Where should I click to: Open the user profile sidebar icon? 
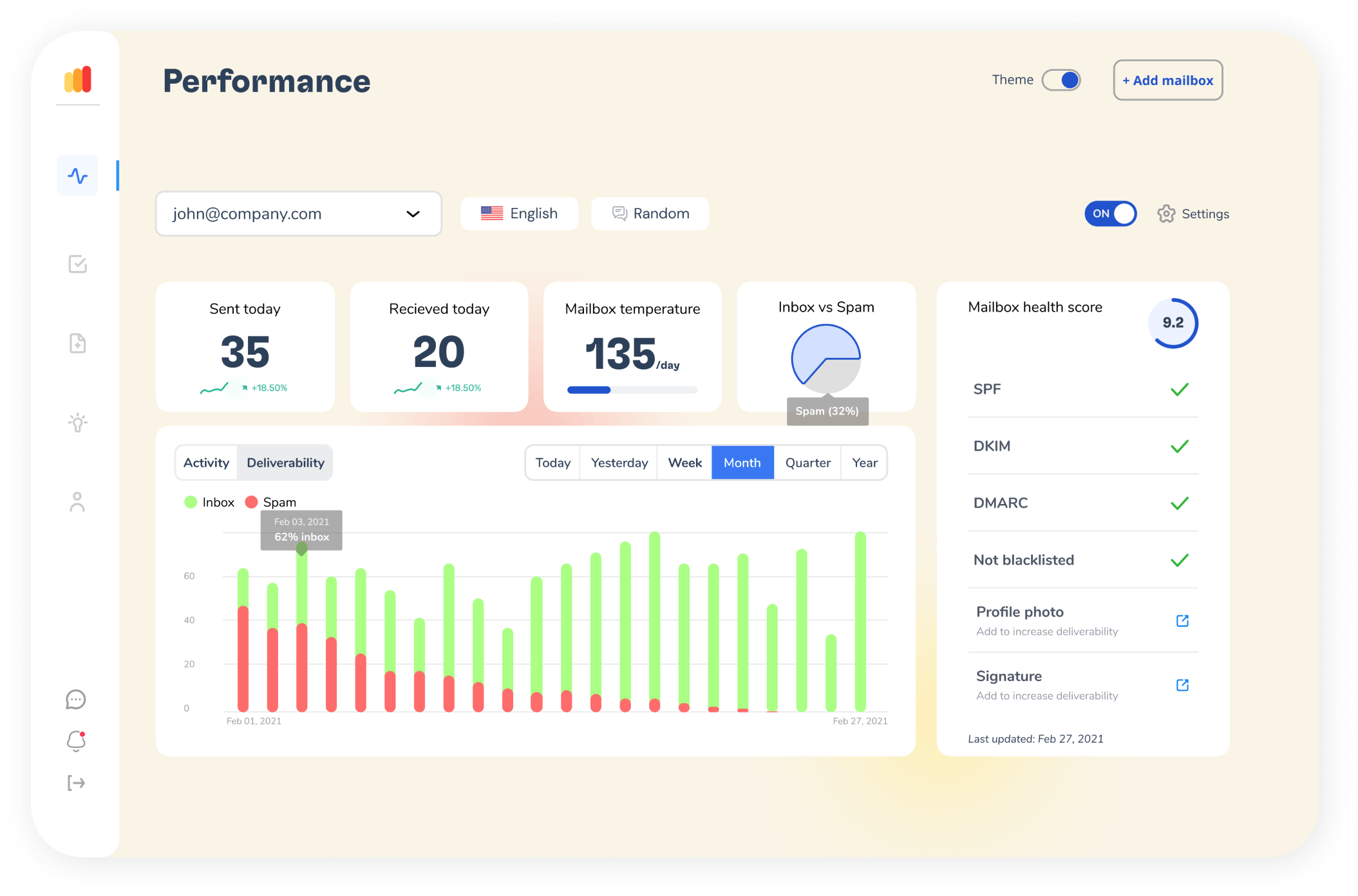pyautogui.click(x=77, y=502)
